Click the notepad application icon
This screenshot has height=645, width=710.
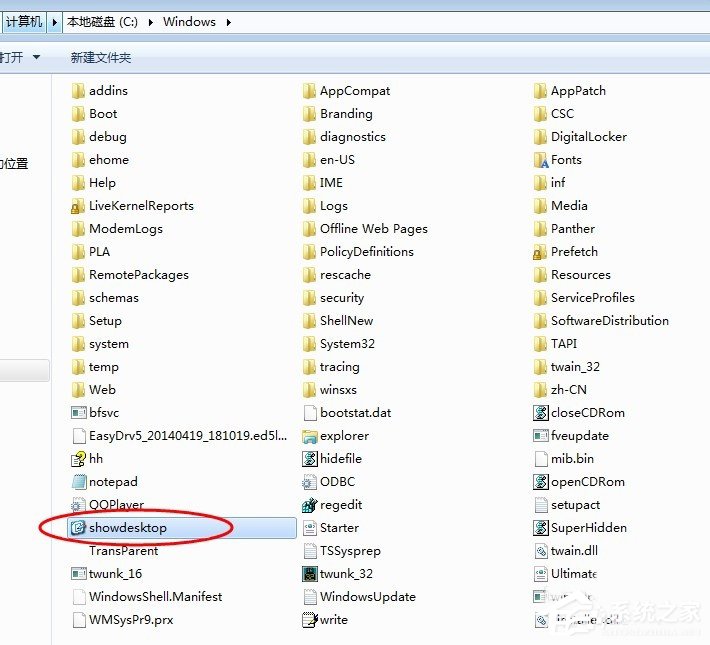click(79, 481)
